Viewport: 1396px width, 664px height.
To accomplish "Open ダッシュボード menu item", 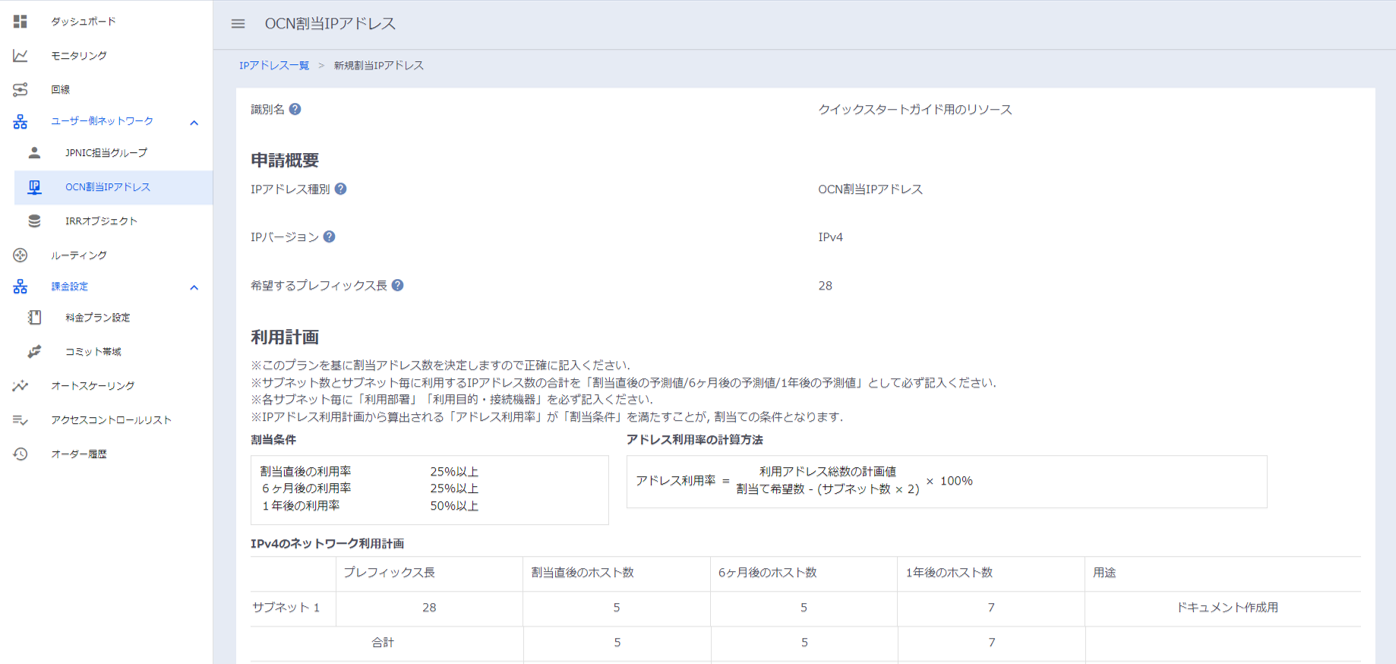I will pyautogui.click(x=83, y=21).
